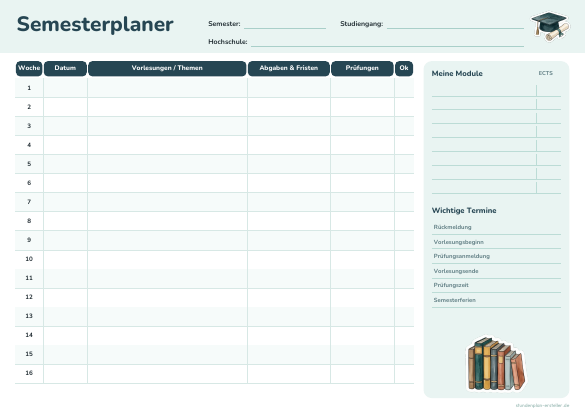Click the Datum cell for week 9
Viewport: 585px width, 414px height.
click(66, 240)
